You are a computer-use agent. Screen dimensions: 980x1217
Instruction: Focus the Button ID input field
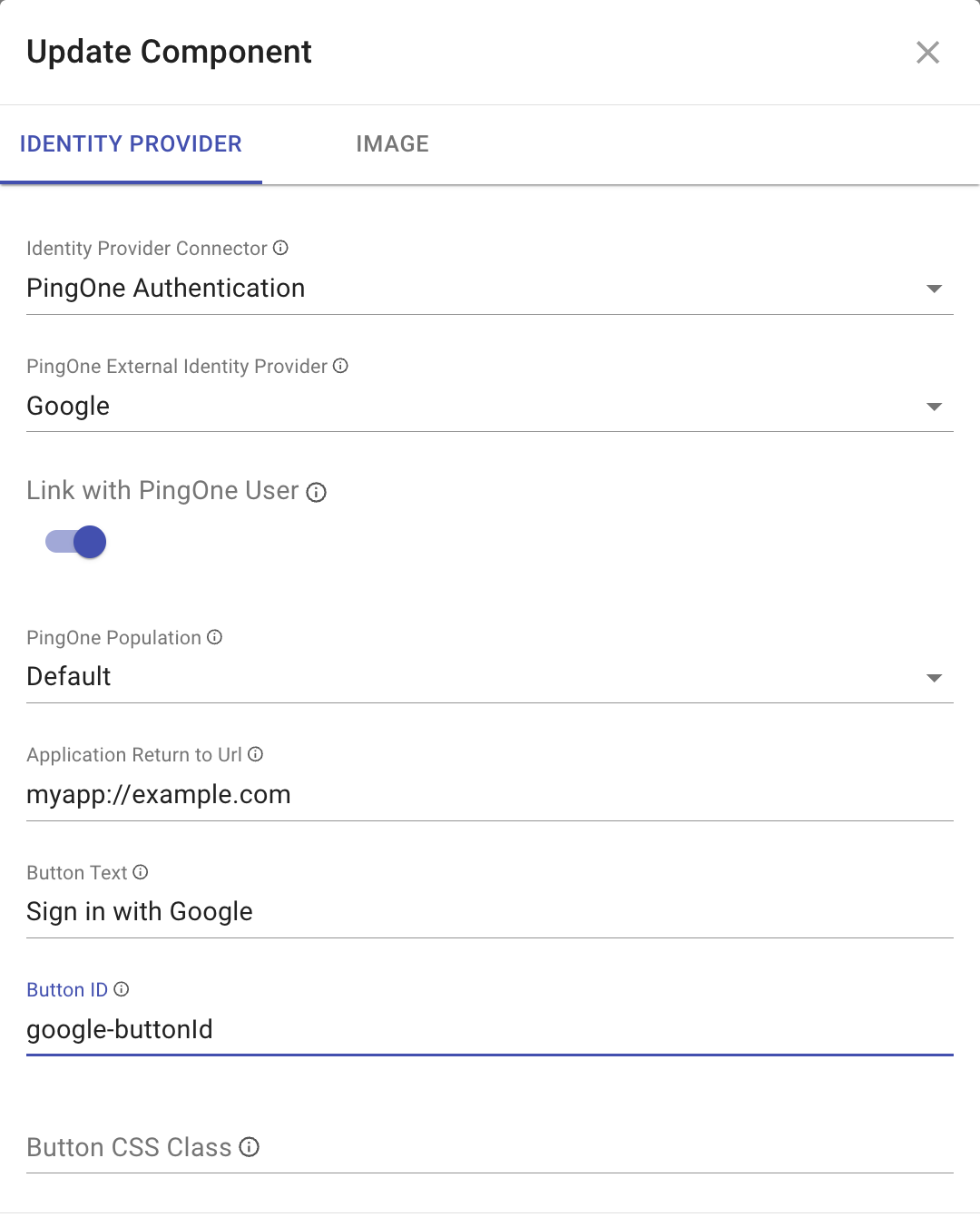coord(489,1030)
